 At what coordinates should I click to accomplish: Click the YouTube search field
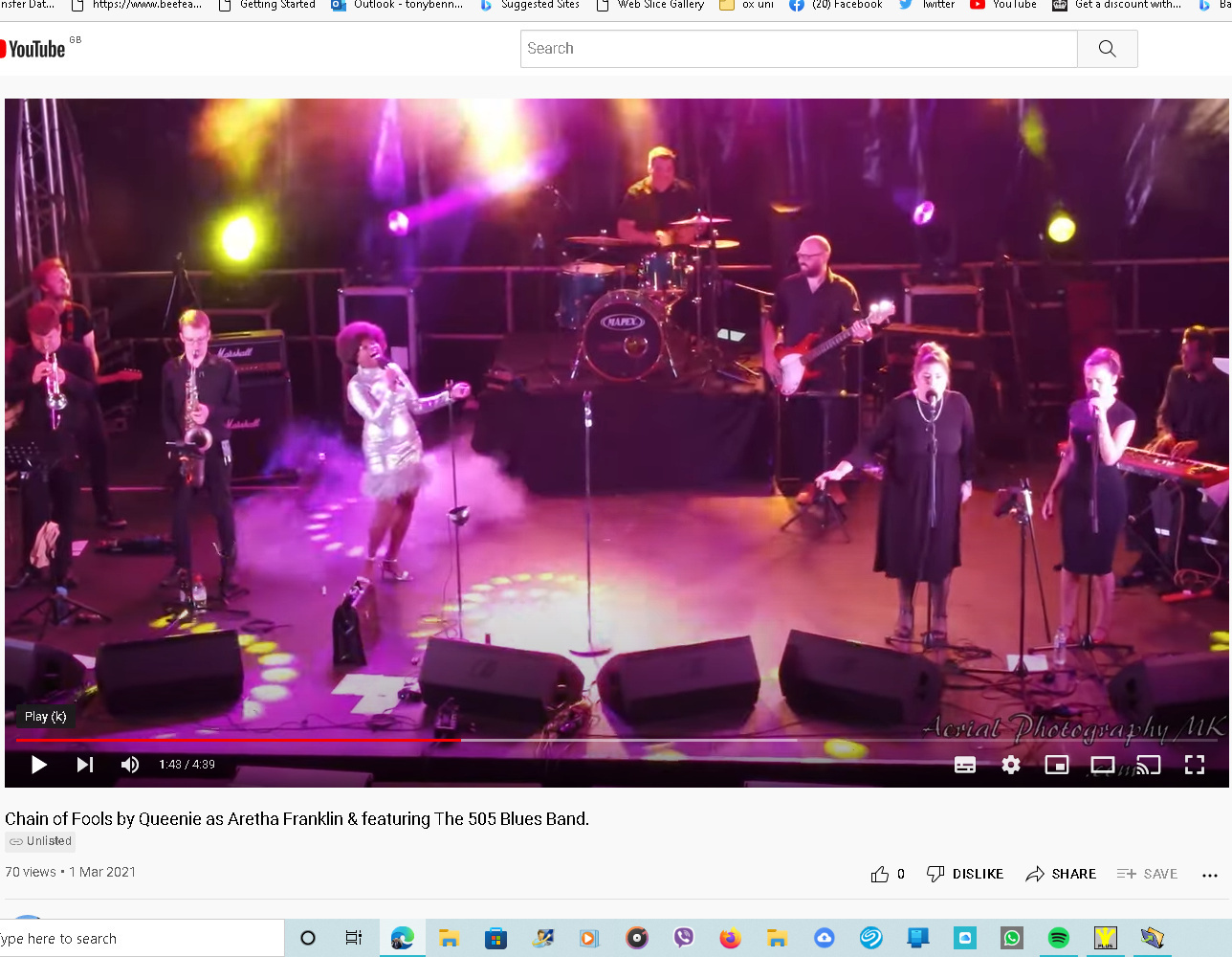tap(799, 49)
